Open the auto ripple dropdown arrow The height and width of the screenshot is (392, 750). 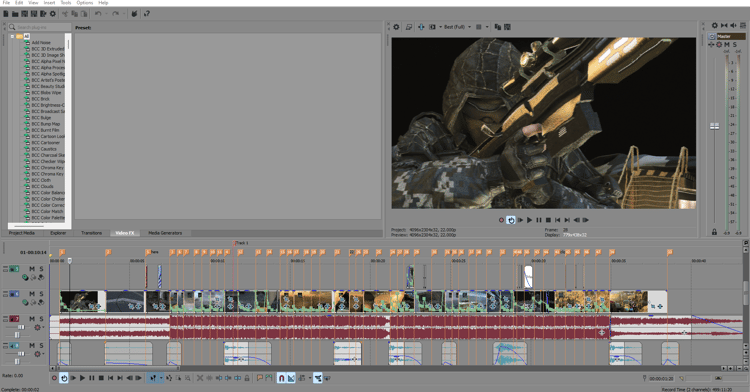tap(309, 378)
